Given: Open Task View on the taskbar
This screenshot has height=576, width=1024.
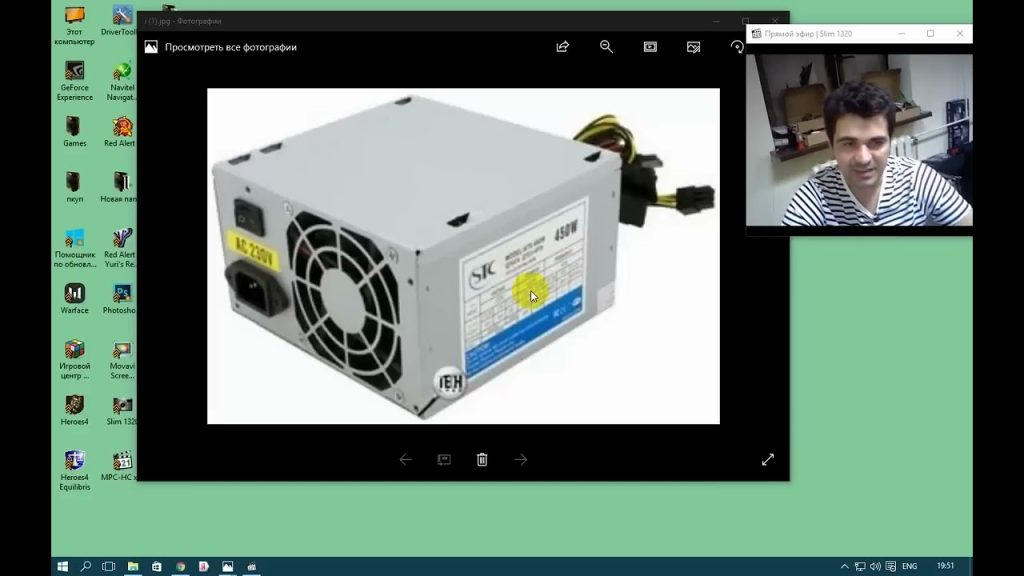Looking at the screenshot, I should (x=109, y=566).
